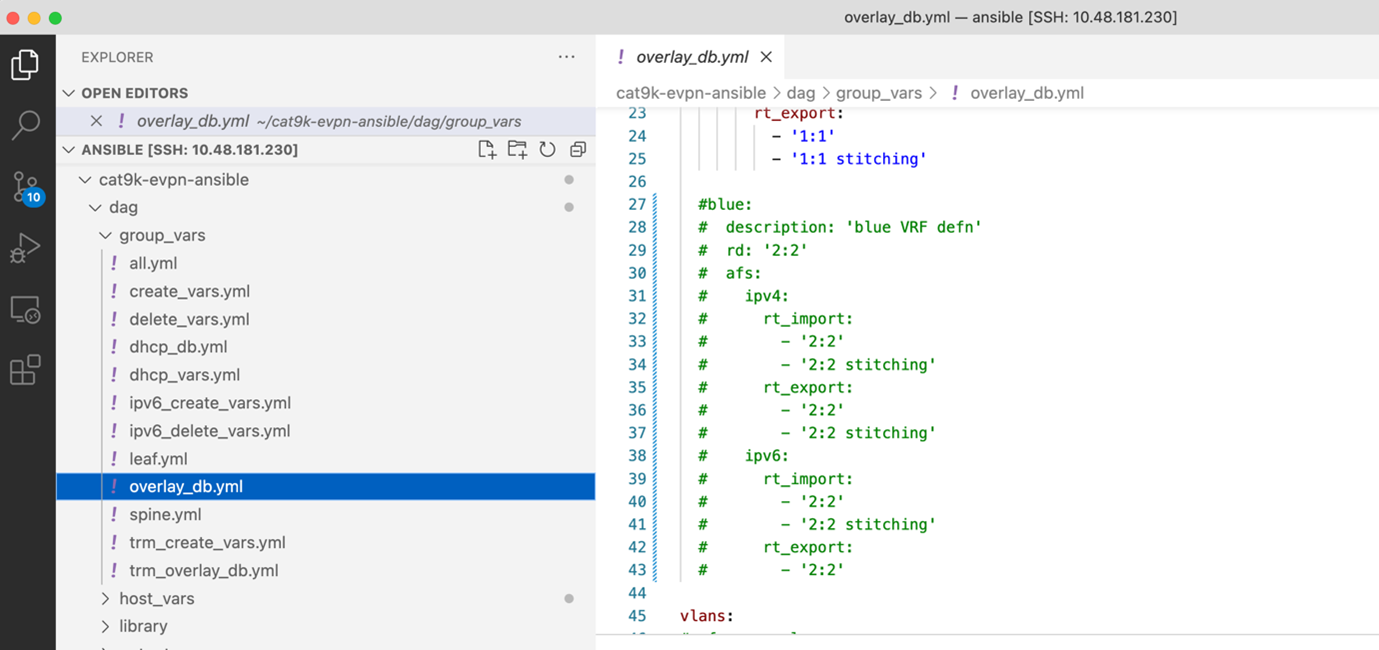Click the New File icon in explorer

point(487,150)
